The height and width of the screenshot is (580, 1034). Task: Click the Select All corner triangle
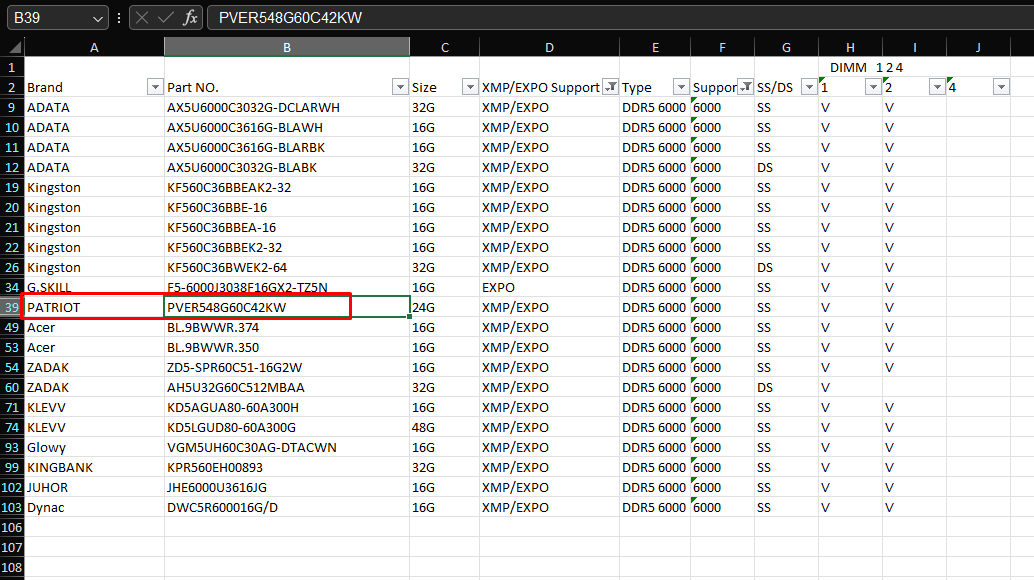point(13,47)
